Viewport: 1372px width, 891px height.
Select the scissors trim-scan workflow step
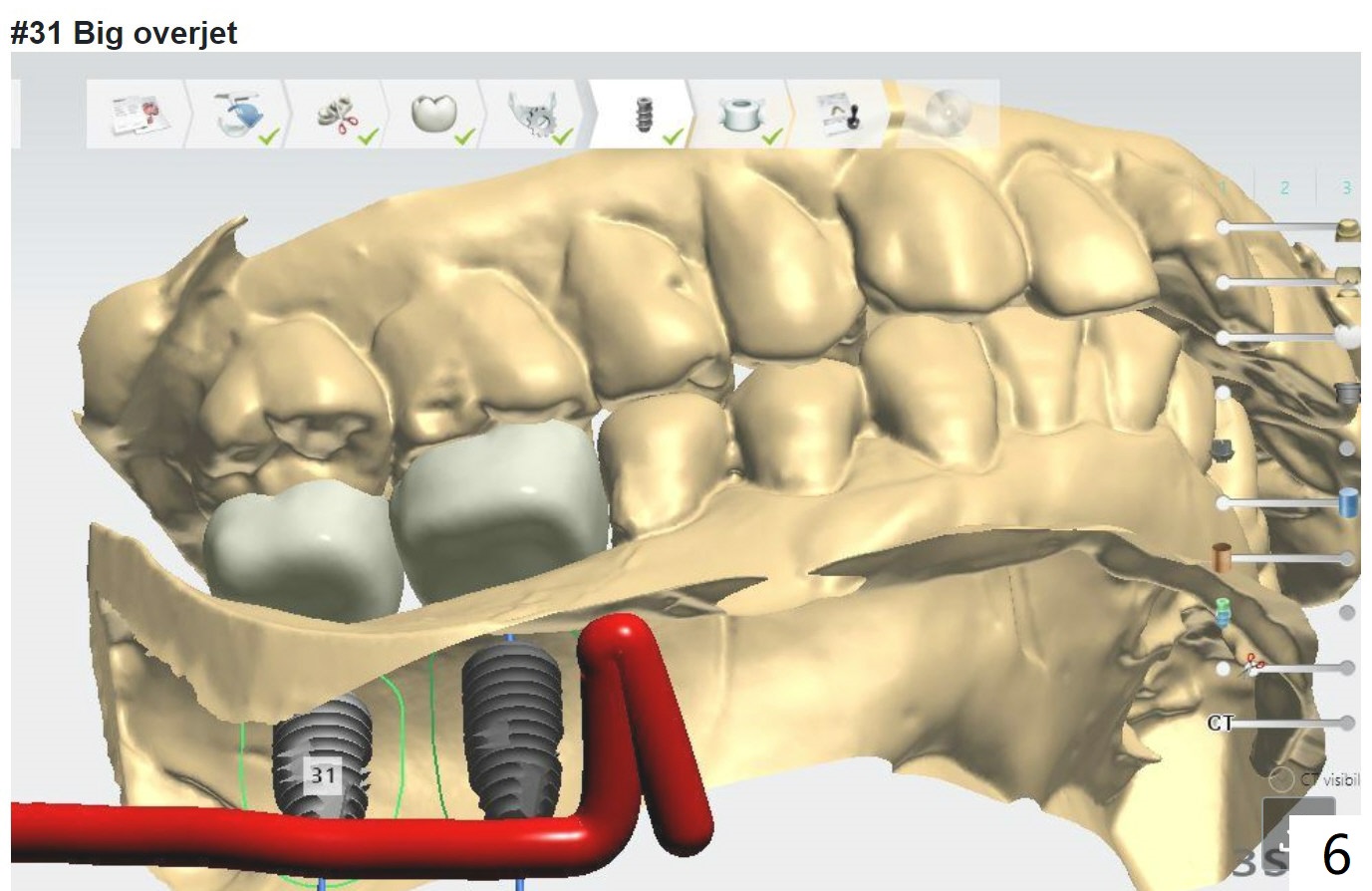[x=340, y=115]
